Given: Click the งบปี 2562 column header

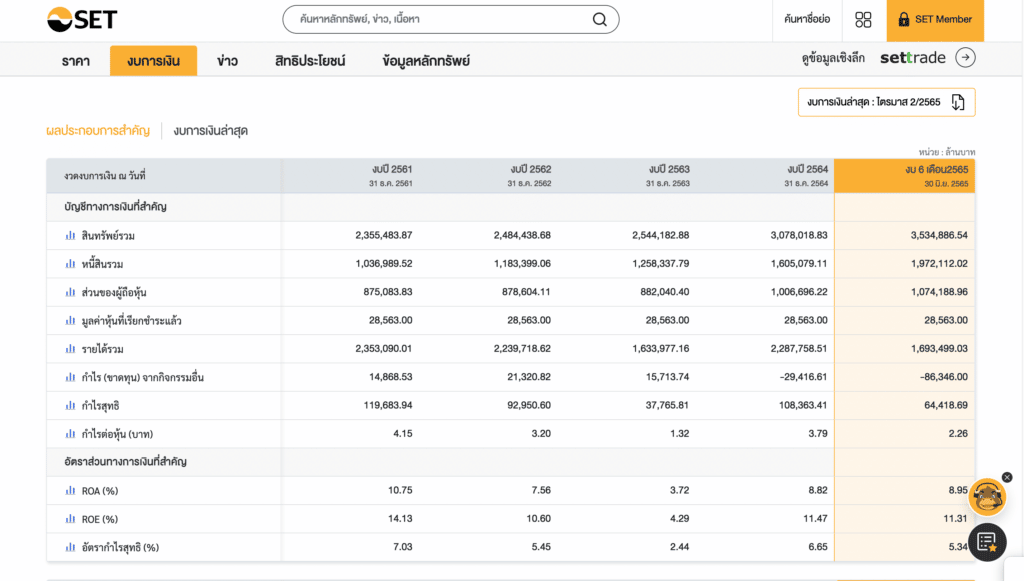Looking at the screenshot, I should pyautogui.click(x=529, y=176).
